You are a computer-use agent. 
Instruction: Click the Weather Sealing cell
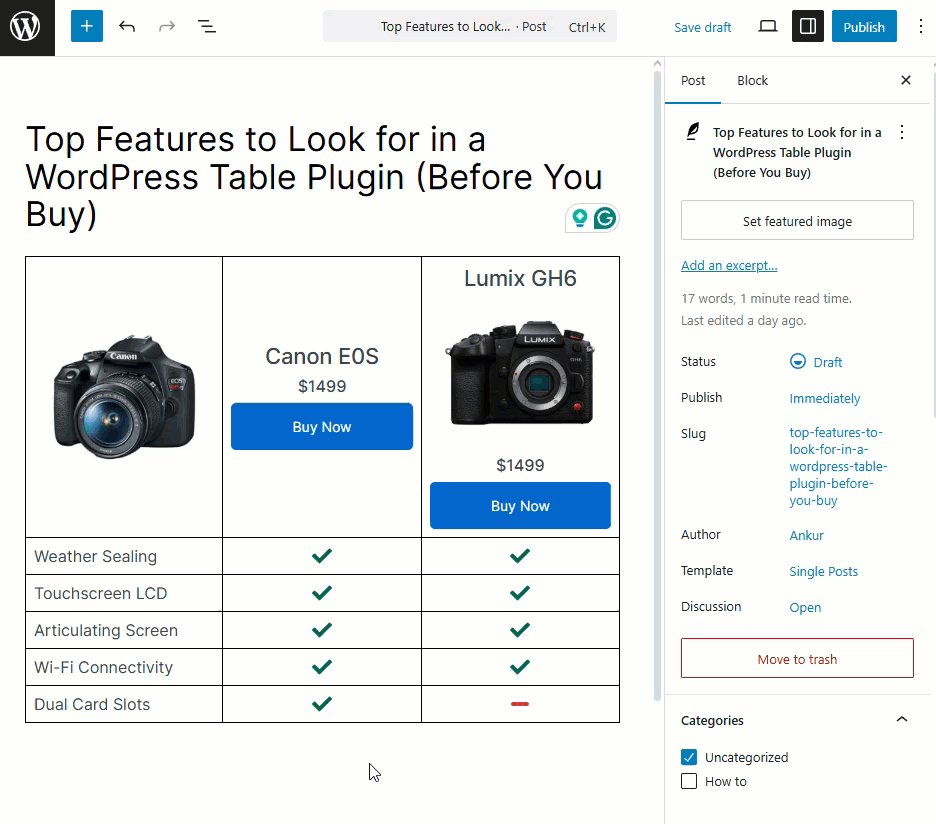click(x=124, y=556)
